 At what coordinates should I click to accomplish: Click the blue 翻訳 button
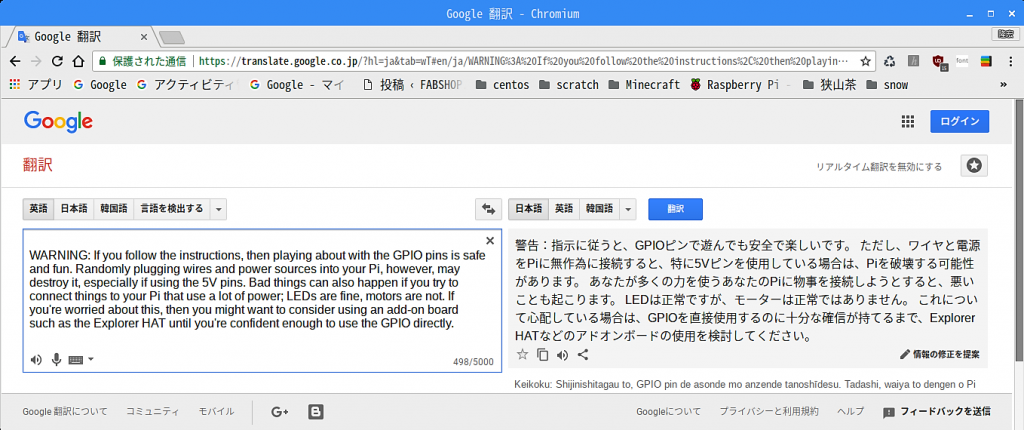coord(675,209)
